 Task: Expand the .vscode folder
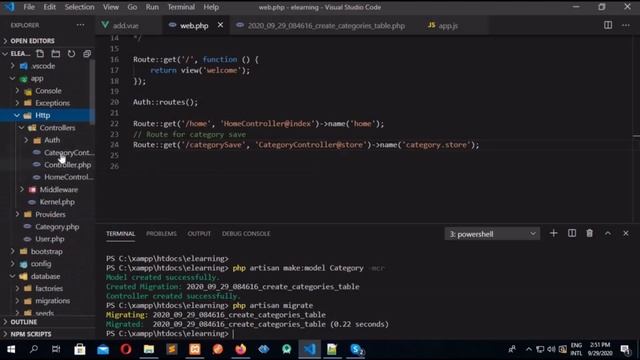43,66
